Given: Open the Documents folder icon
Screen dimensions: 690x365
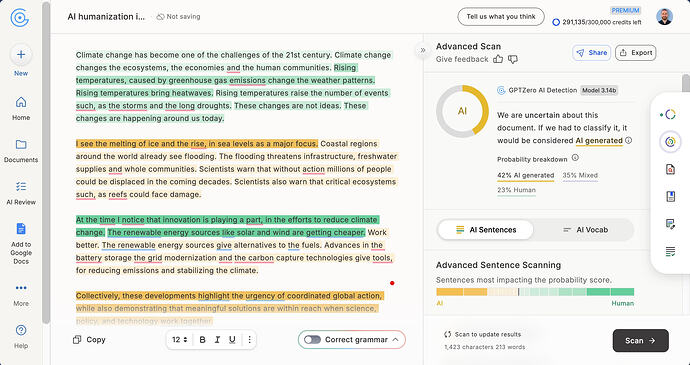Looking at the screenshot, I should pos(21,144).
